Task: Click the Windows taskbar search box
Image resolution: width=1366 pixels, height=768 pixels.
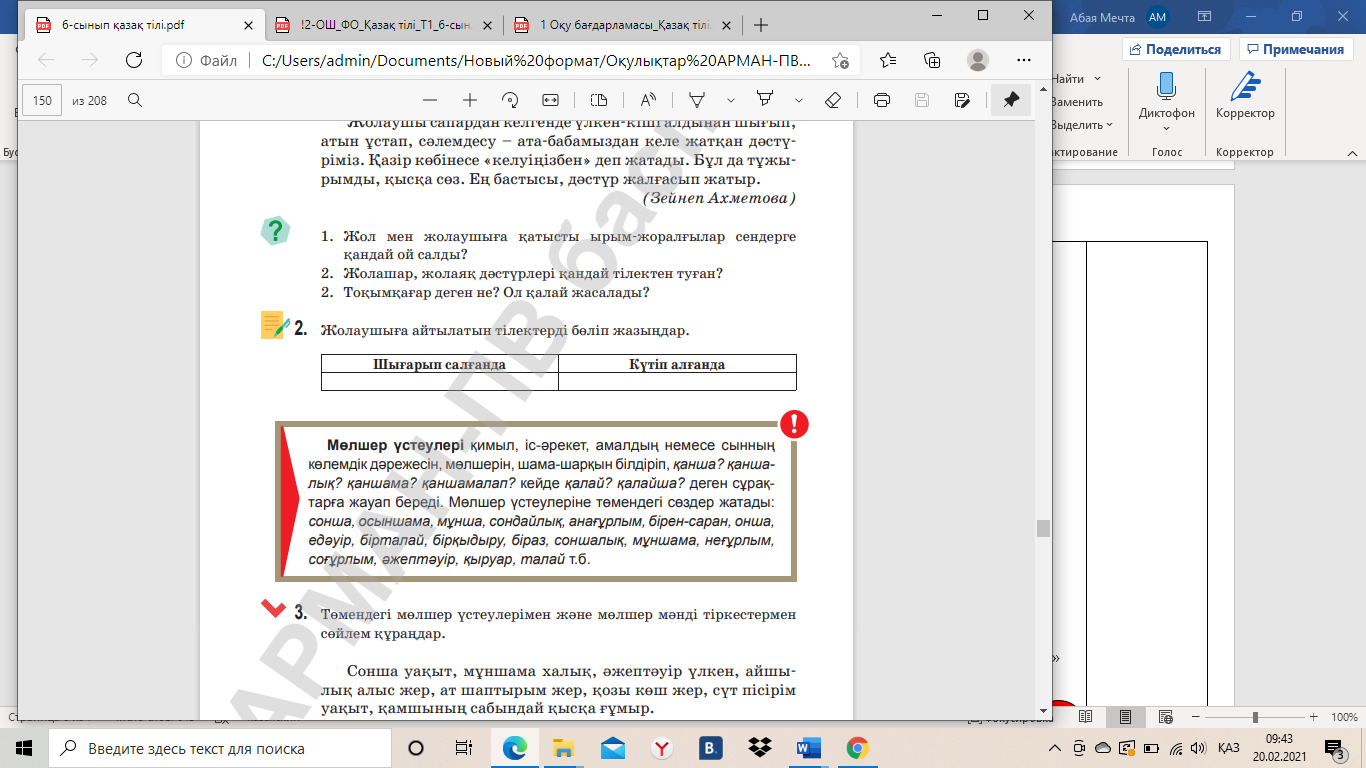Action: click(218, 748)
